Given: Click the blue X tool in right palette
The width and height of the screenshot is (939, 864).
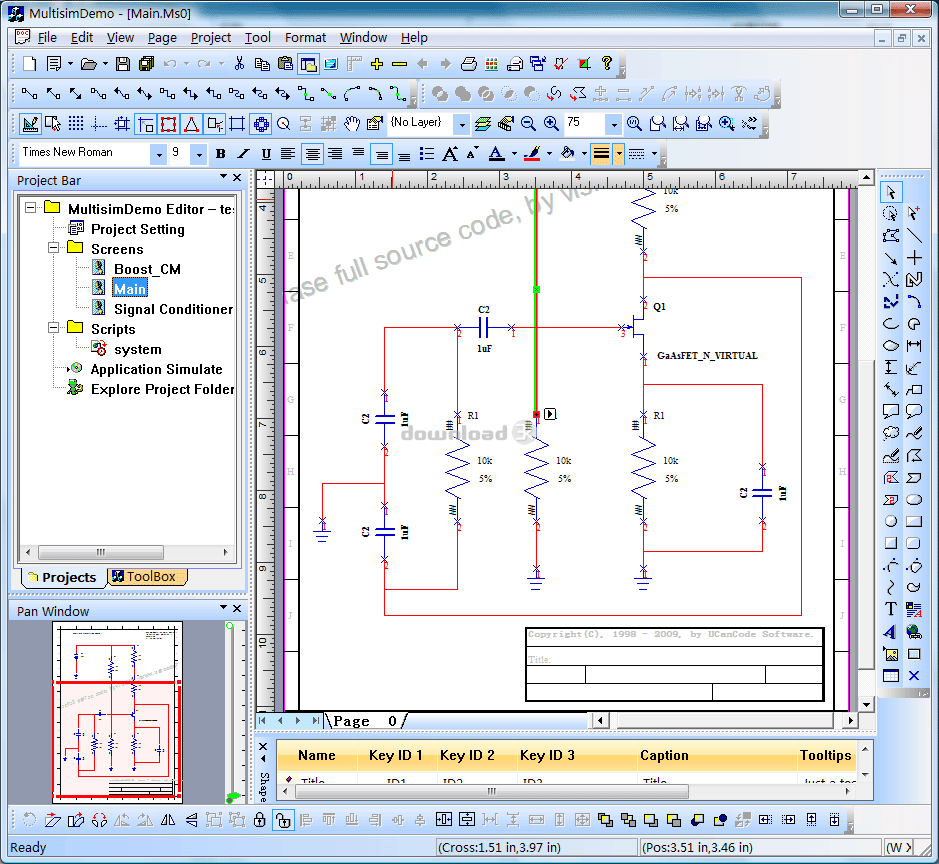Looking at the screenshot, I should pos(914,676).
